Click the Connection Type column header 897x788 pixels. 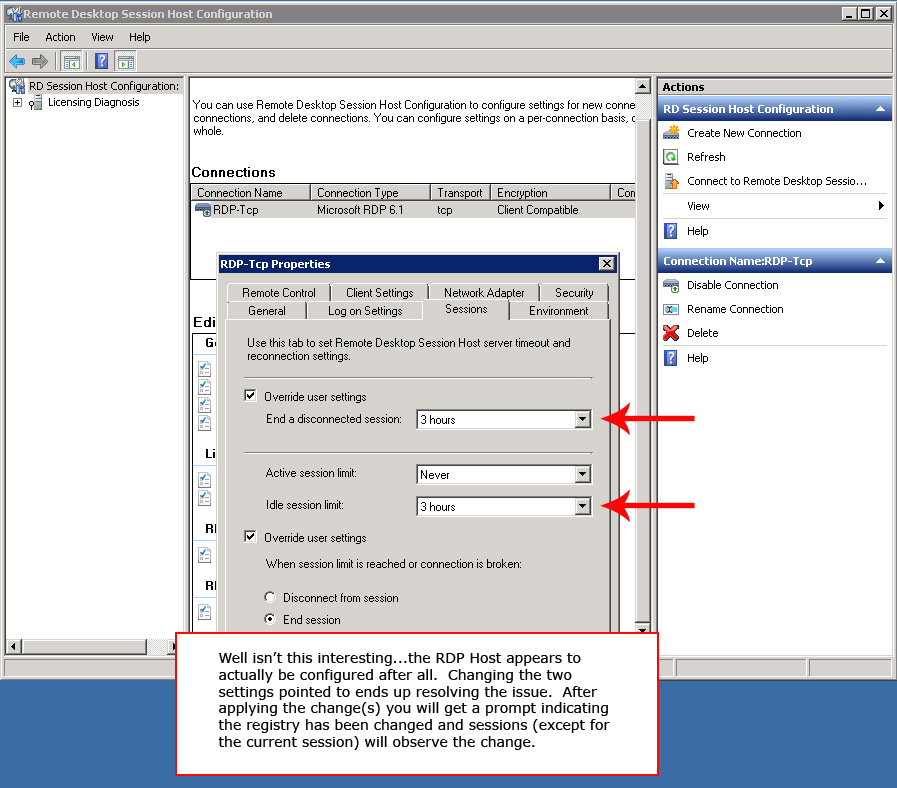coord(371,193)
